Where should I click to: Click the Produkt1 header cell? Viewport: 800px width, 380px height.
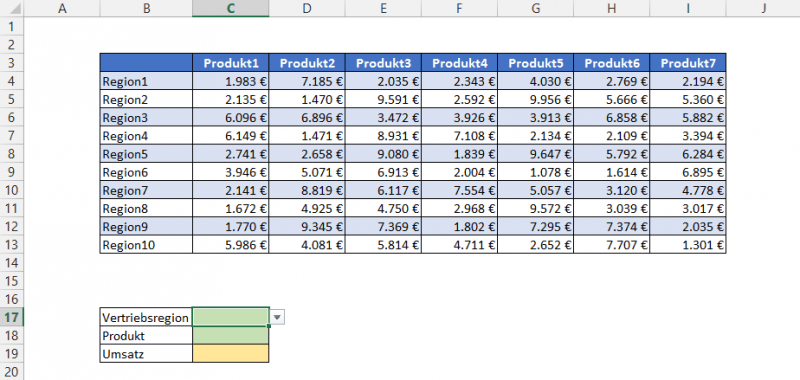tap(231, 63)
